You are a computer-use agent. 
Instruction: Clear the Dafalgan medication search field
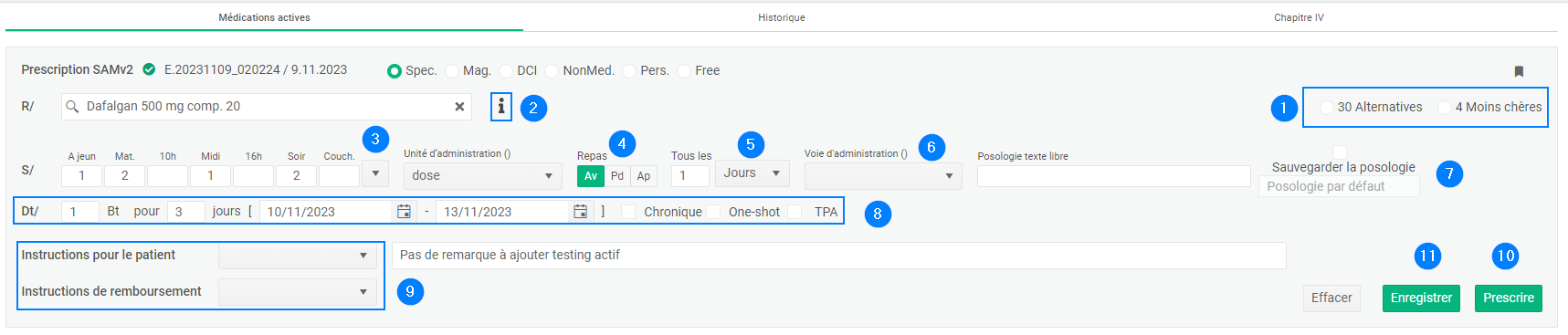(459, 107)
